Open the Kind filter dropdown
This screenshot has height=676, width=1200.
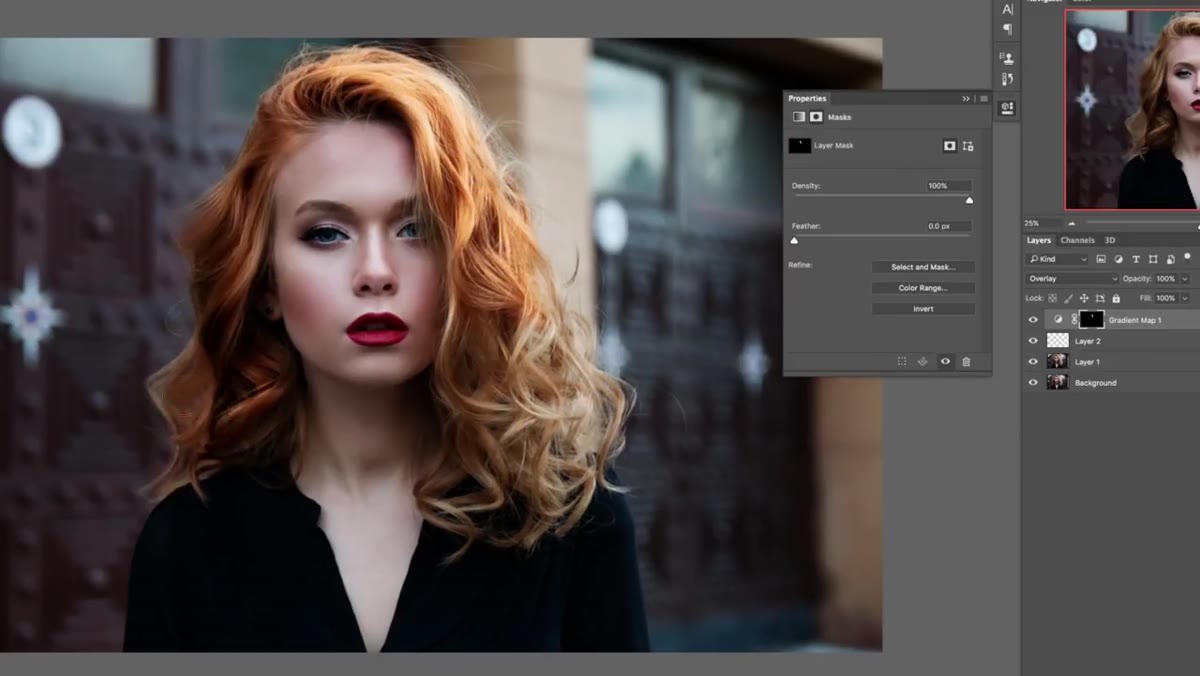point(1057,259)
